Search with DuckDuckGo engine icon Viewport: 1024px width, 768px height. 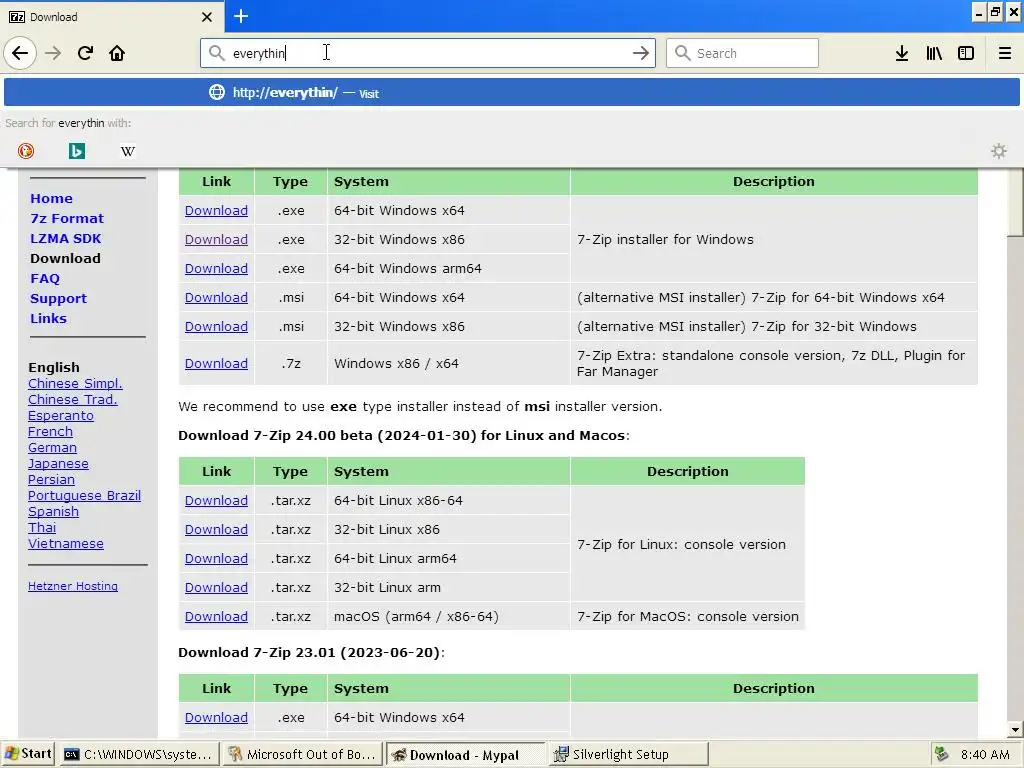pyautogui.click(x=25, y=151)
